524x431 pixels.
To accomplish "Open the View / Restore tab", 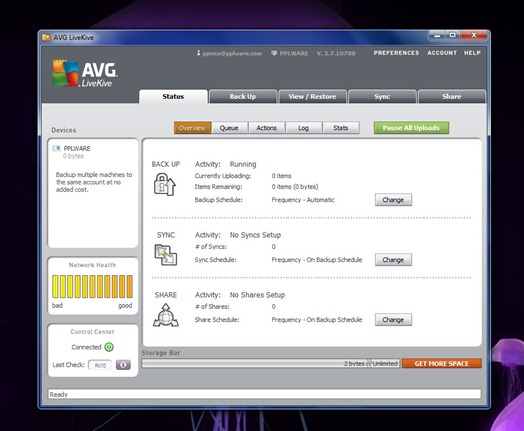I will pos(312,97).
